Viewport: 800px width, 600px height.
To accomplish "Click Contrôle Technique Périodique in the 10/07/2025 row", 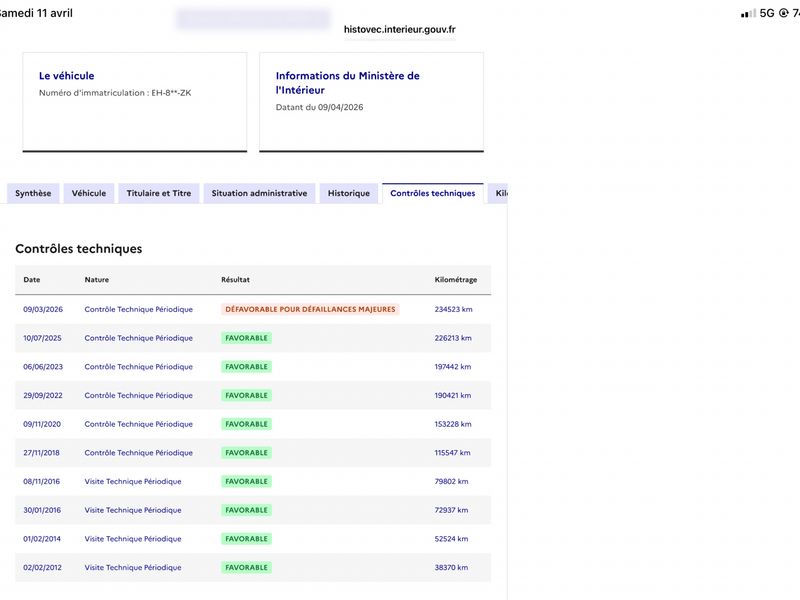I will click(x=139, y=338).
